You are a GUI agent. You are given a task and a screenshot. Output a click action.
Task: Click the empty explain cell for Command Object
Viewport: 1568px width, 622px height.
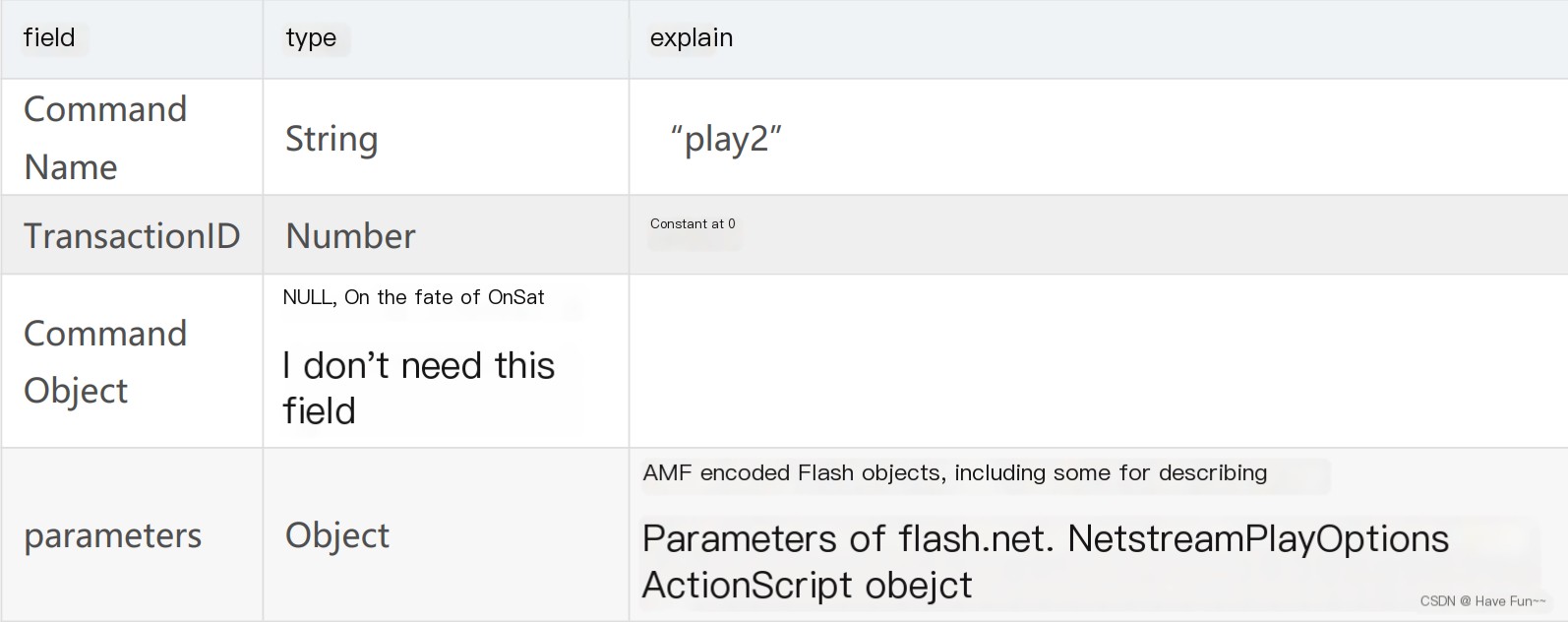pos(1098,361)
